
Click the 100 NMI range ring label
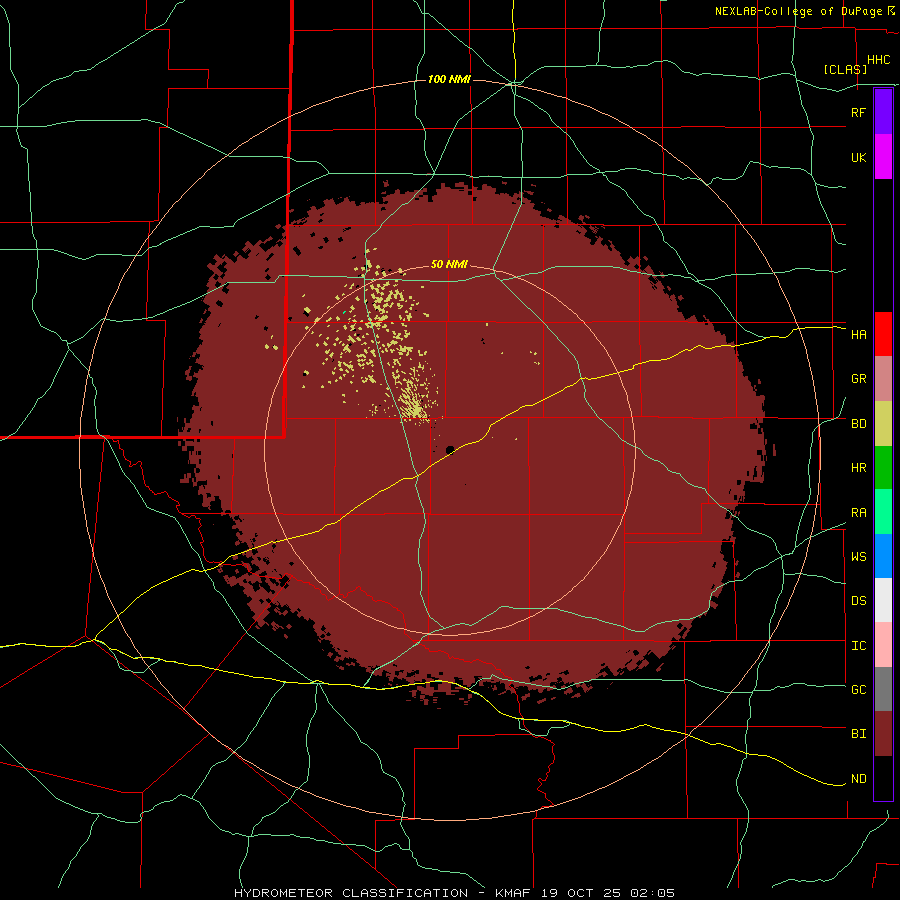pyautogui.click(x=449, y=79)
